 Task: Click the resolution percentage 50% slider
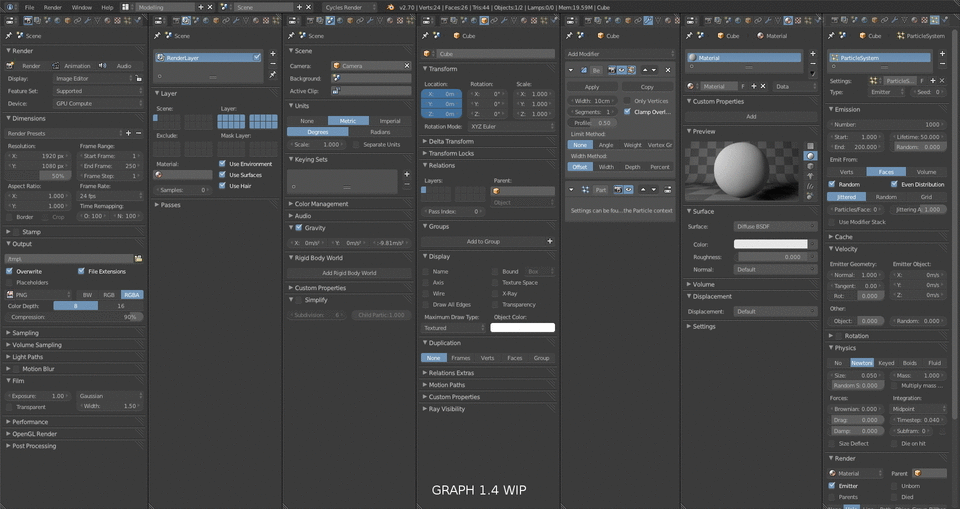[x=38, y=176]
